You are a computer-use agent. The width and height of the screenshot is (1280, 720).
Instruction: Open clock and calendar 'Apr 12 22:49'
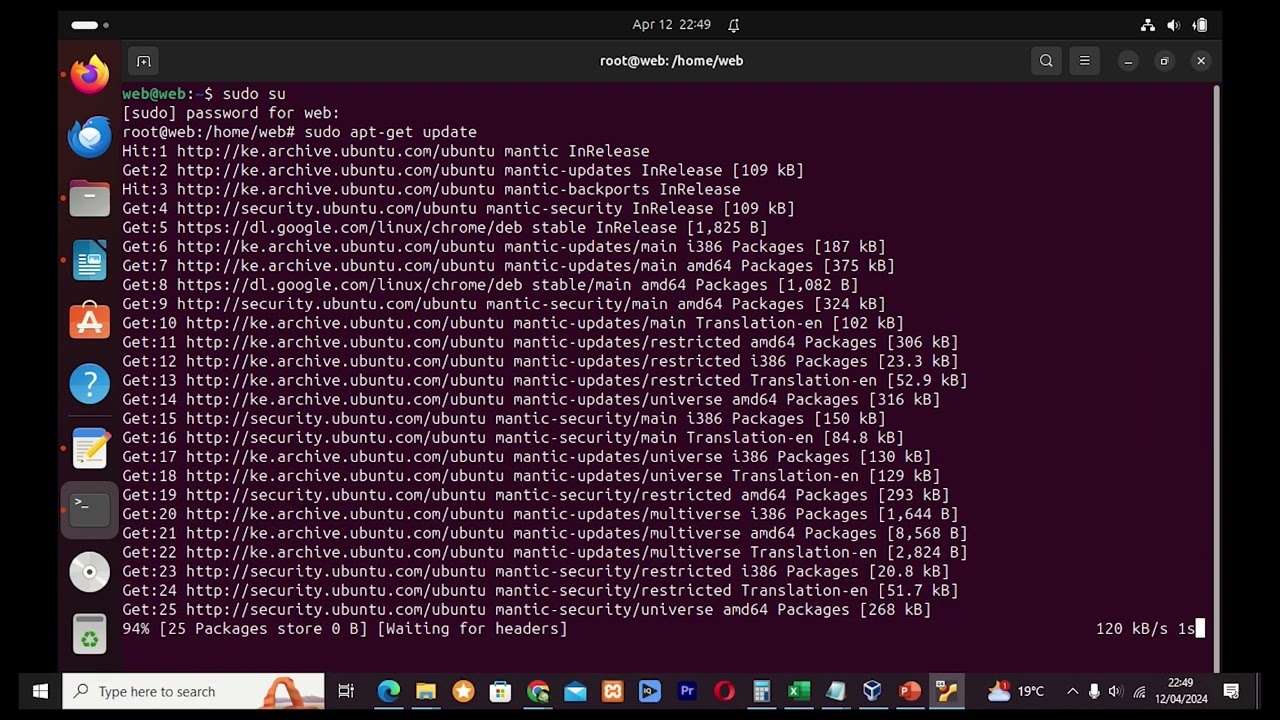pos(671,25)
